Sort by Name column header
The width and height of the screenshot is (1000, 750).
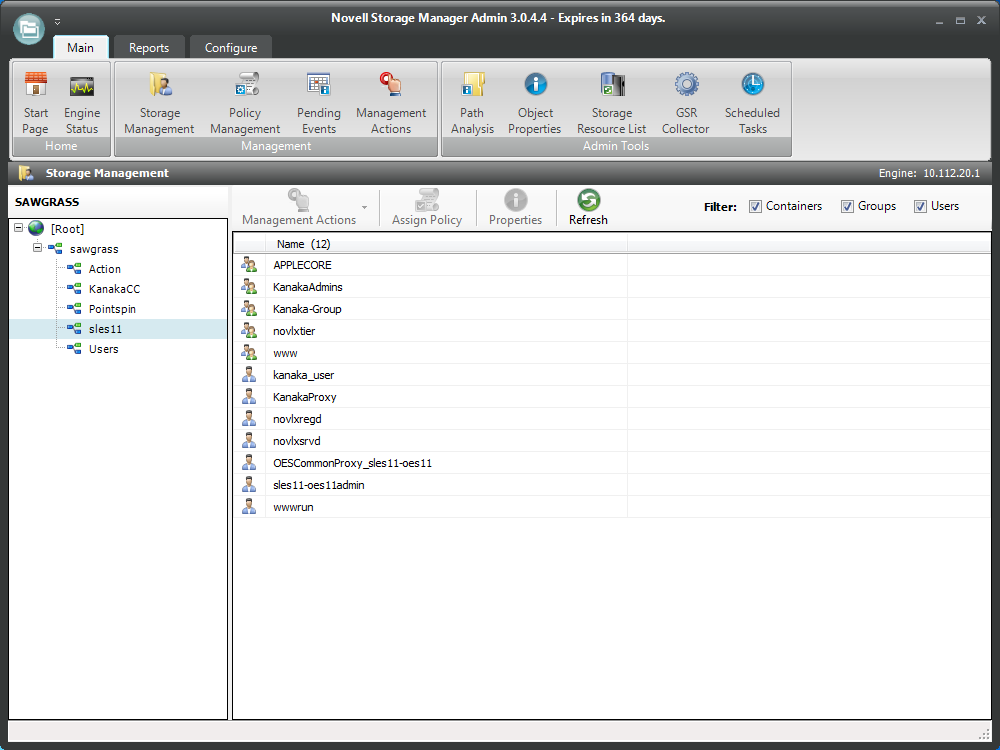[446, 244]
